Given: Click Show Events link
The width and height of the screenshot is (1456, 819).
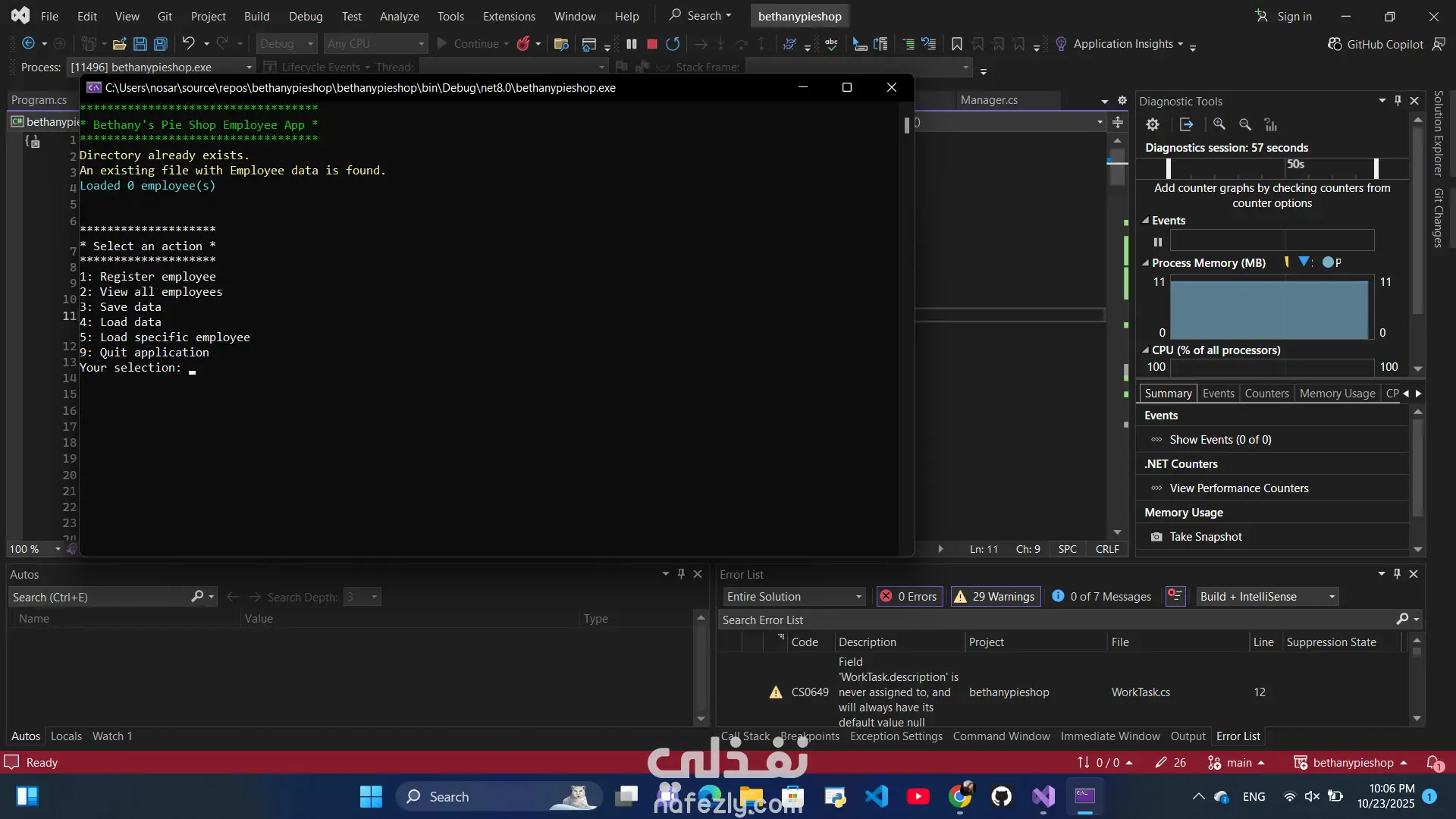Looking at the screenshot, I should pyautogui.click(x=1219, y=440).
